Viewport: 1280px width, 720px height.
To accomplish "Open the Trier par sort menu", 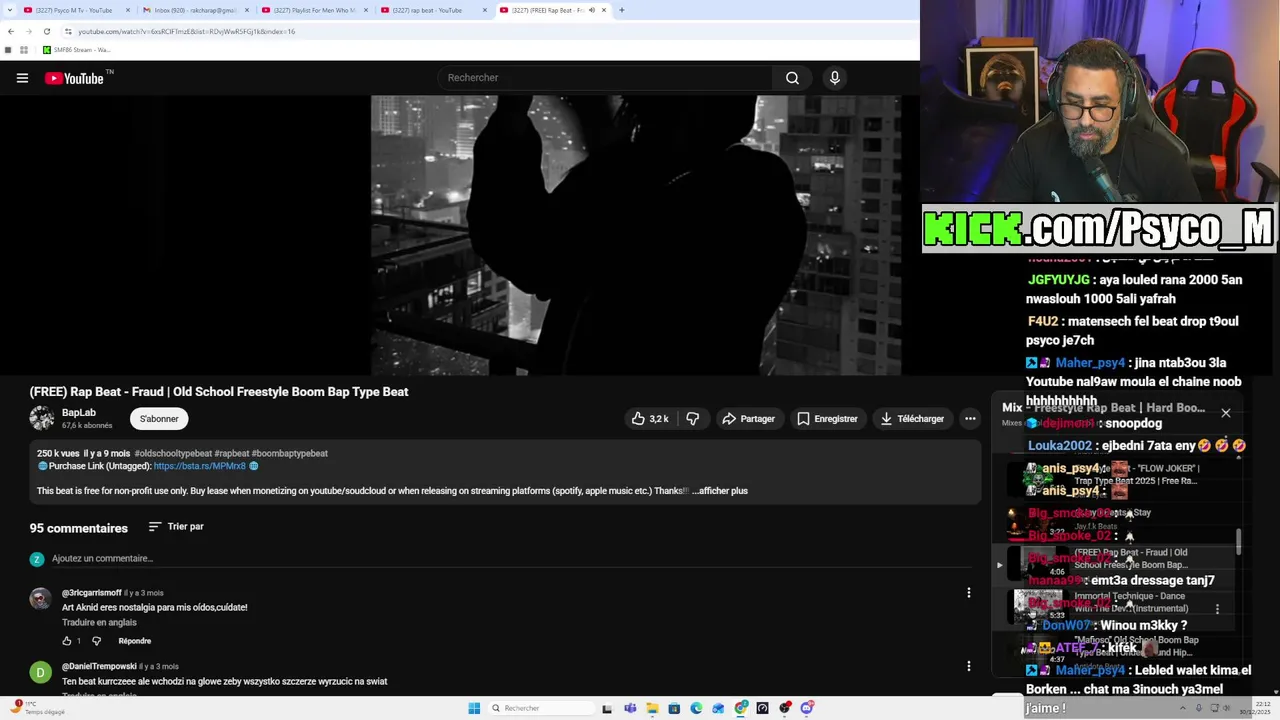I will [x=176, y=526].
